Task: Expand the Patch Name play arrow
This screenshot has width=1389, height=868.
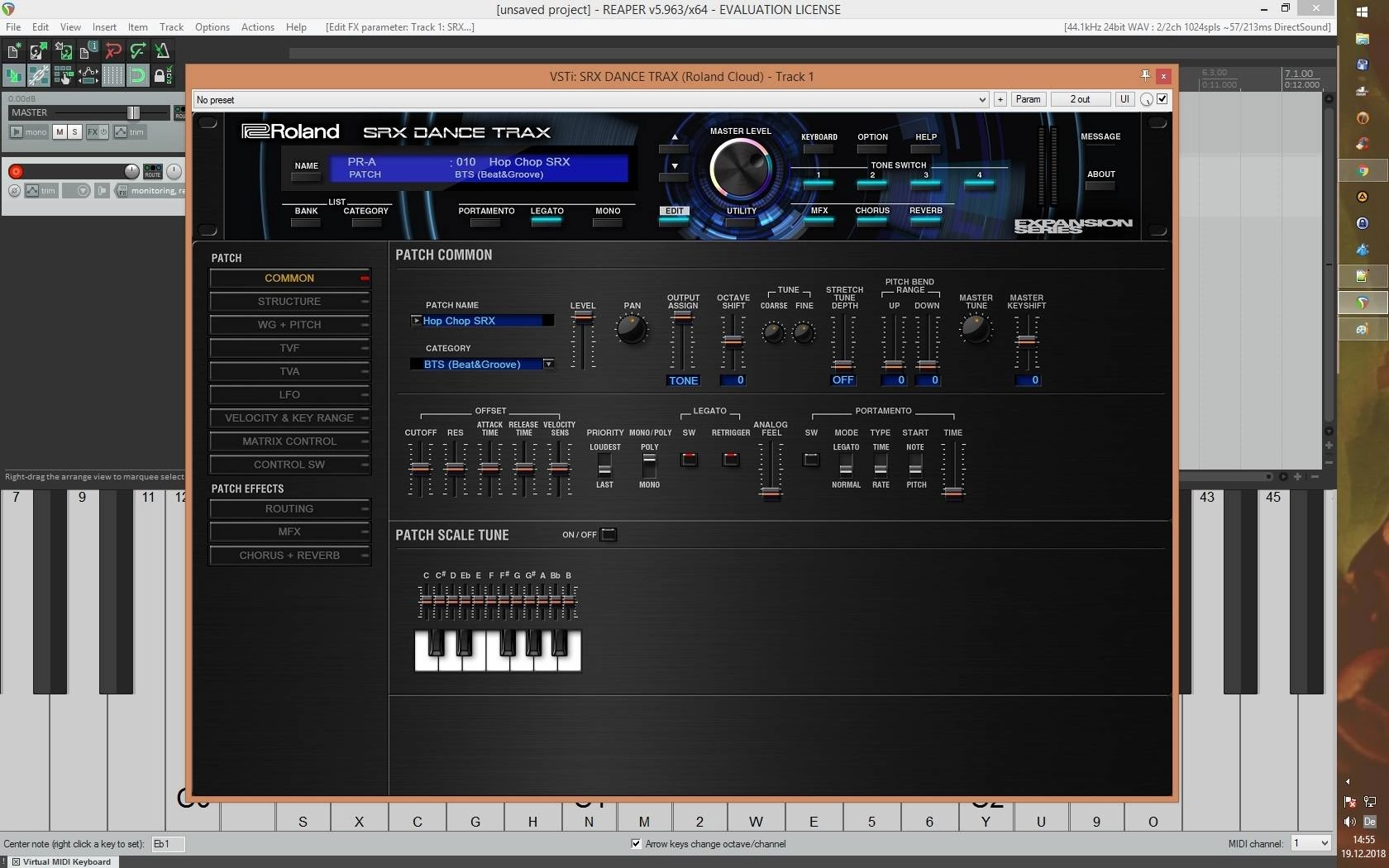Action: 416,320
